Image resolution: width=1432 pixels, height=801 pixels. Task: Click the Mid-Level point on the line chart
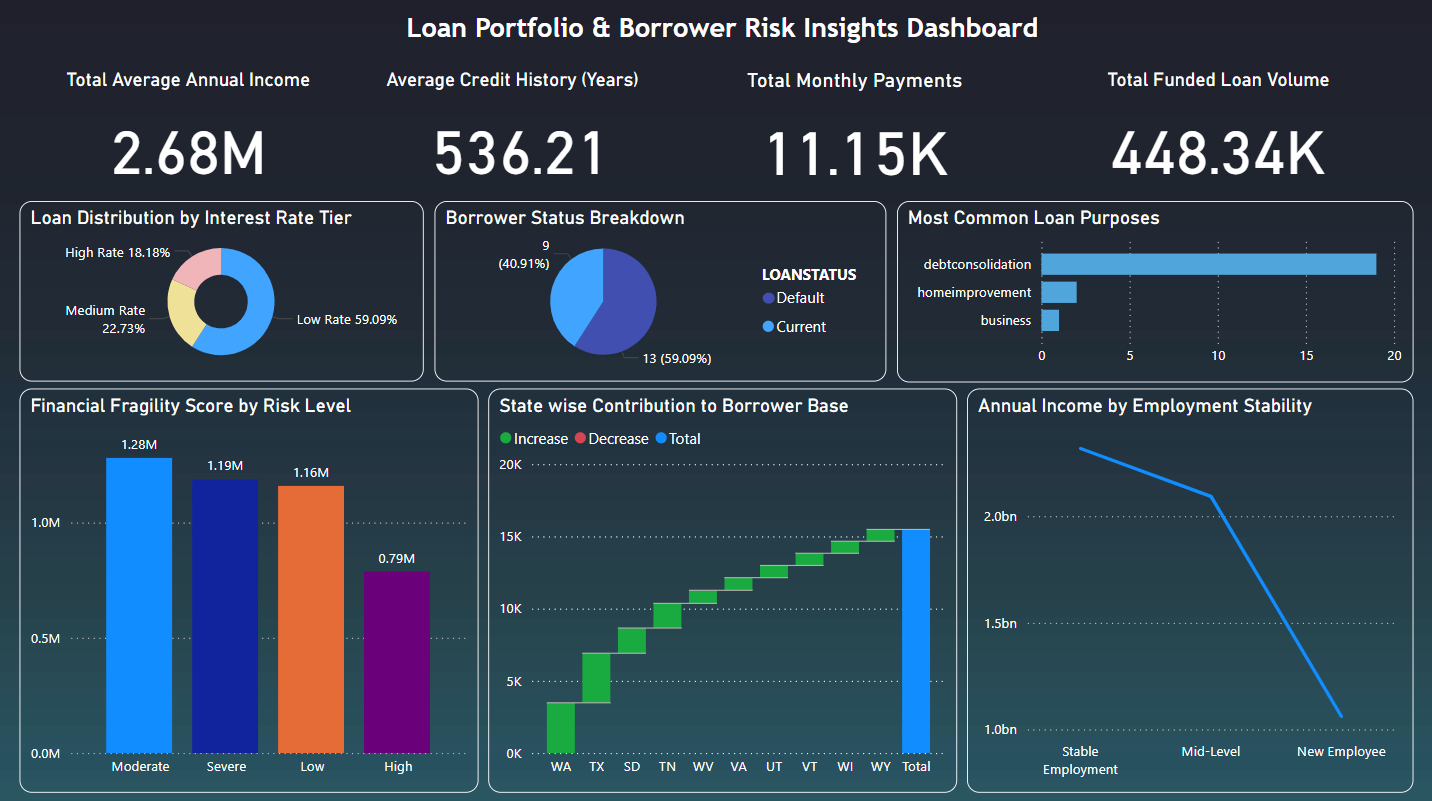(x=1211, y=496)
